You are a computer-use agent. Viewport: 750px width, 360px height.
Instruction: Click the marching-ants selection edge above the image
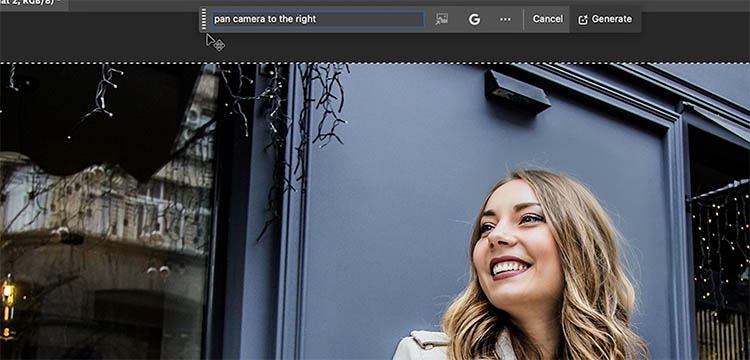[375, 63]
